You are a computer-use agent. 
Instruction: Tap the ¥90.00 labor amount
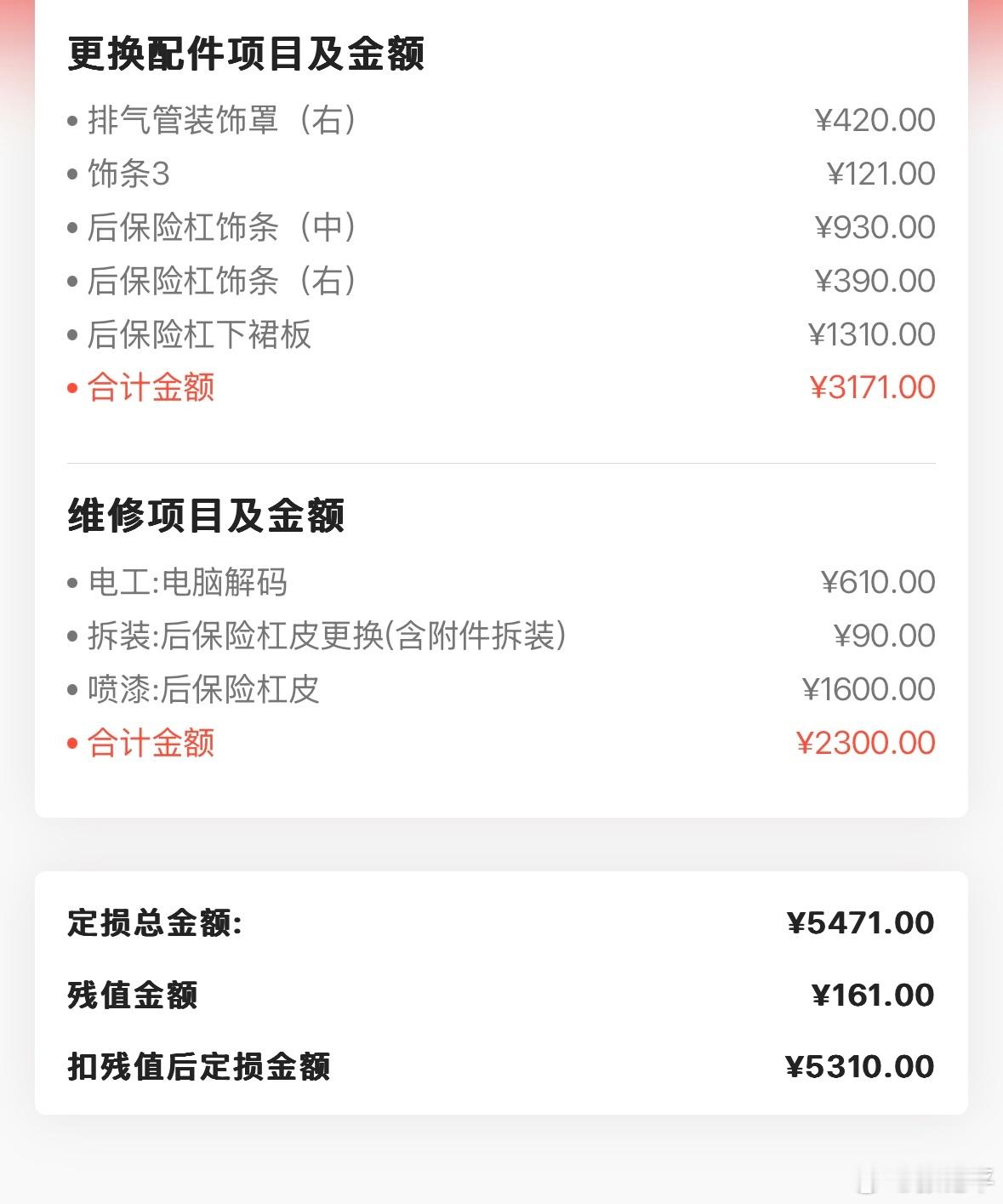coord(884,636)
